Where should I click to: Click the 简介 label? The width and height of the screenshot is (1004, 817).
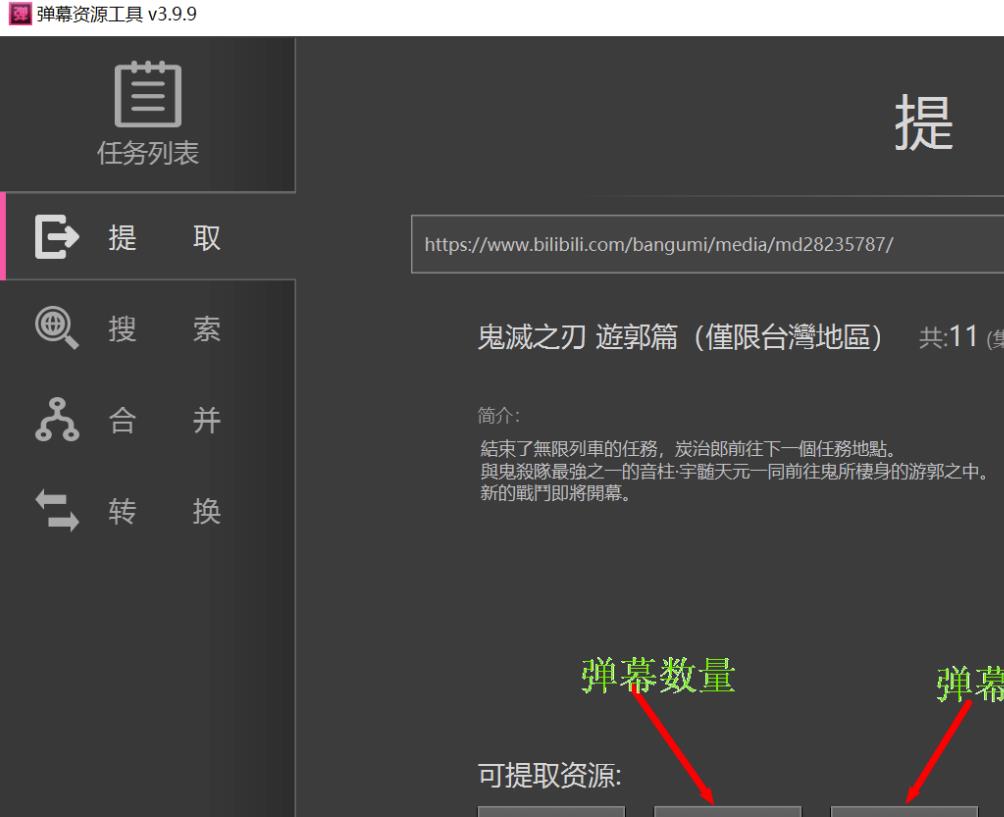coord(499,416)
